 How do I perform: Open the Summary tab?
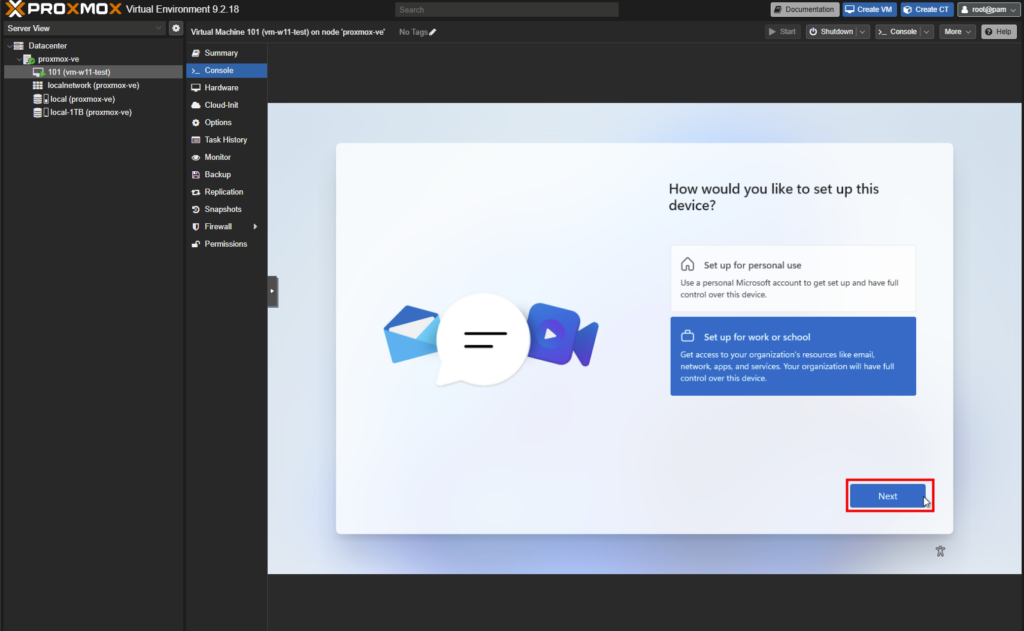[x=227, y=53]
